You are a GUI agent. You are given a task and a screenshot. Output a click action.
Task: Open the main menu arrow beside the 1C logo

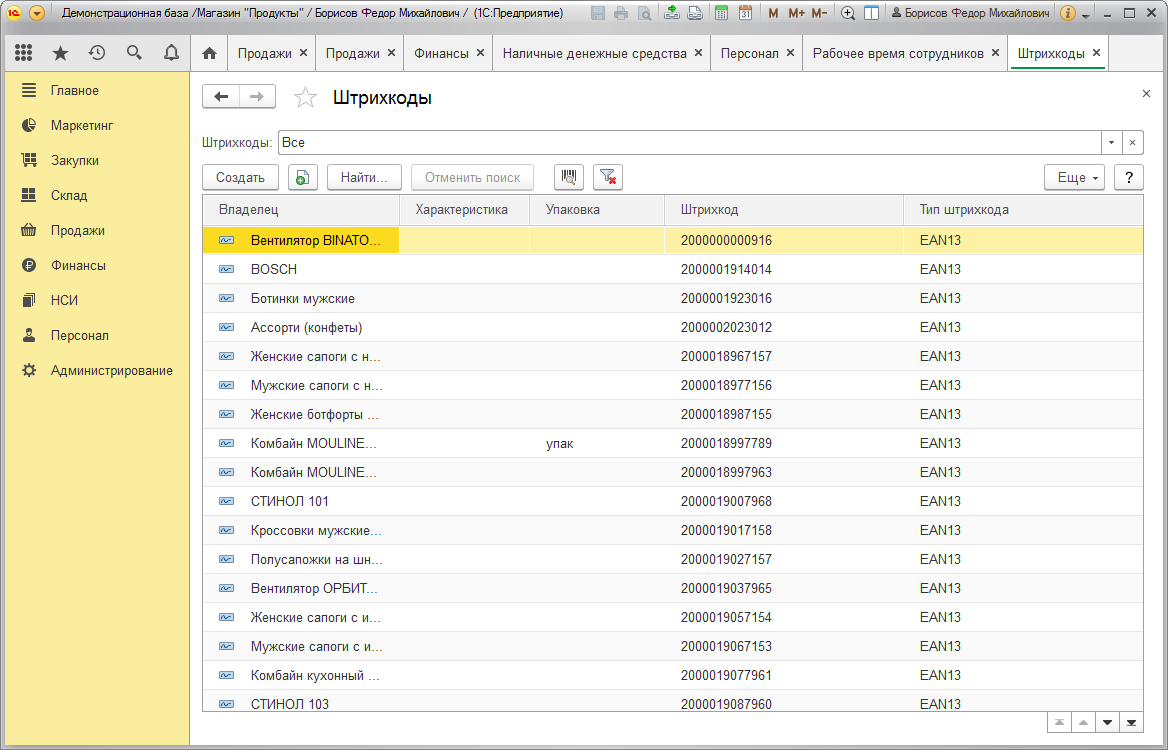coord(36,13)
